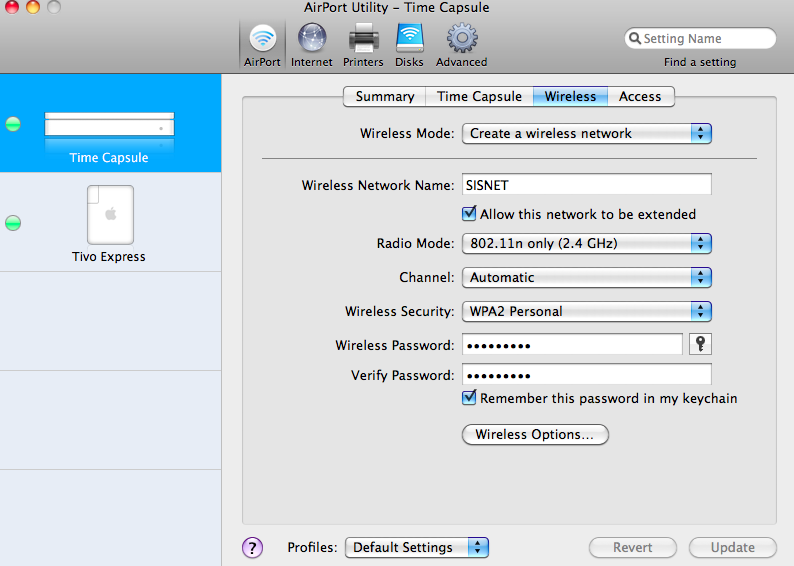Click the Revert button

click(x=632, y=548)
